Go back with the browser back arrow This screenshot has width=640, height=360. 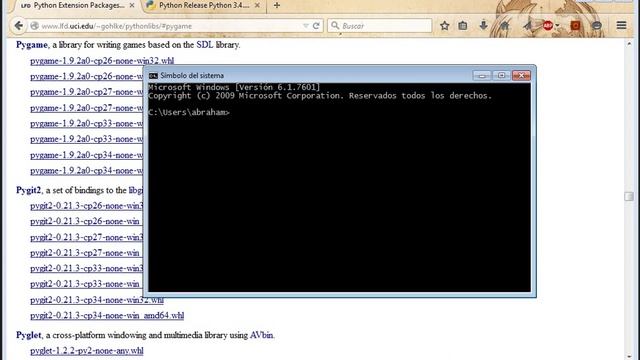[18, 26]
